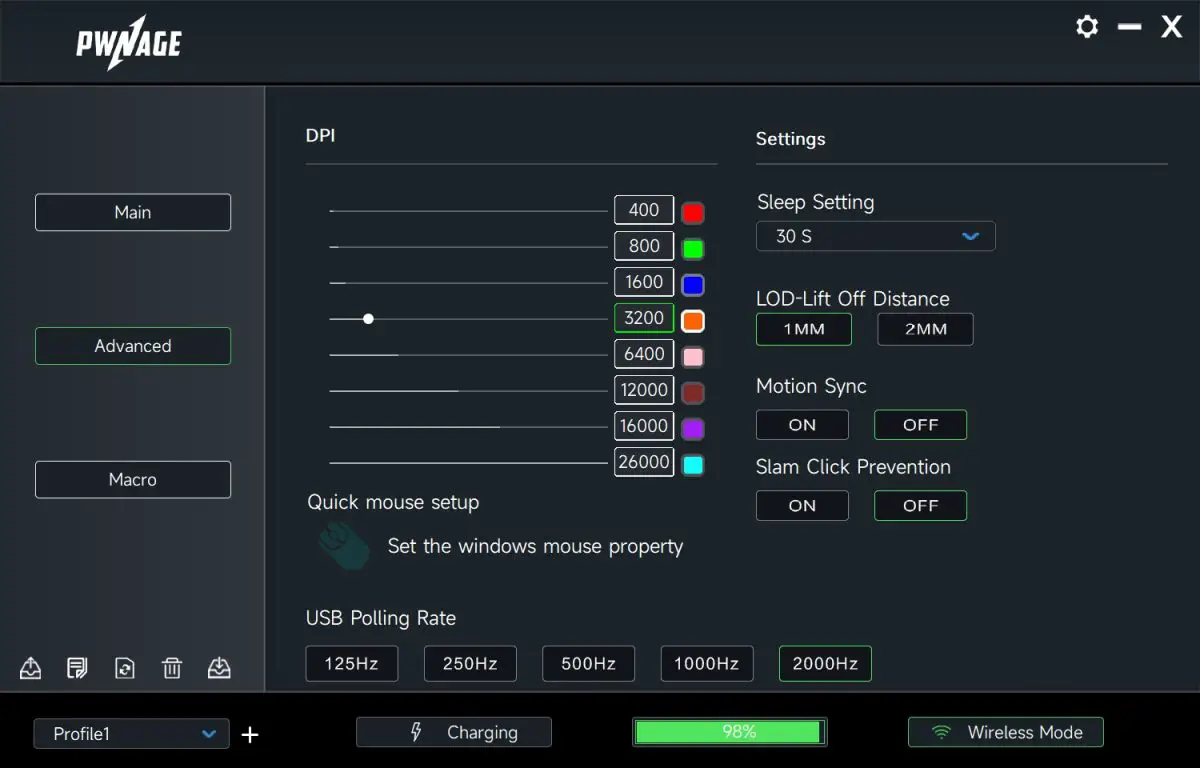The image size is (1200, 768).
Task: Select 500Hz polling rate
Action: 588,663
